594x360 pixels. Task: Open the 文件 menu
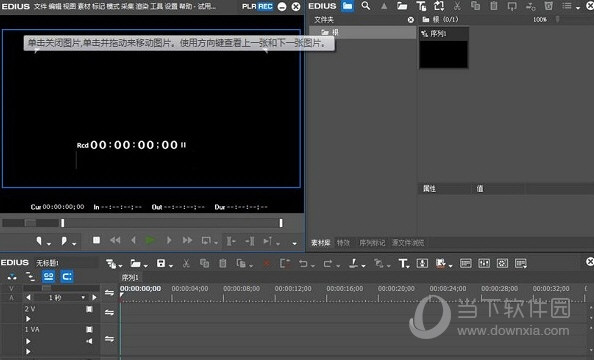click(40, 6)
